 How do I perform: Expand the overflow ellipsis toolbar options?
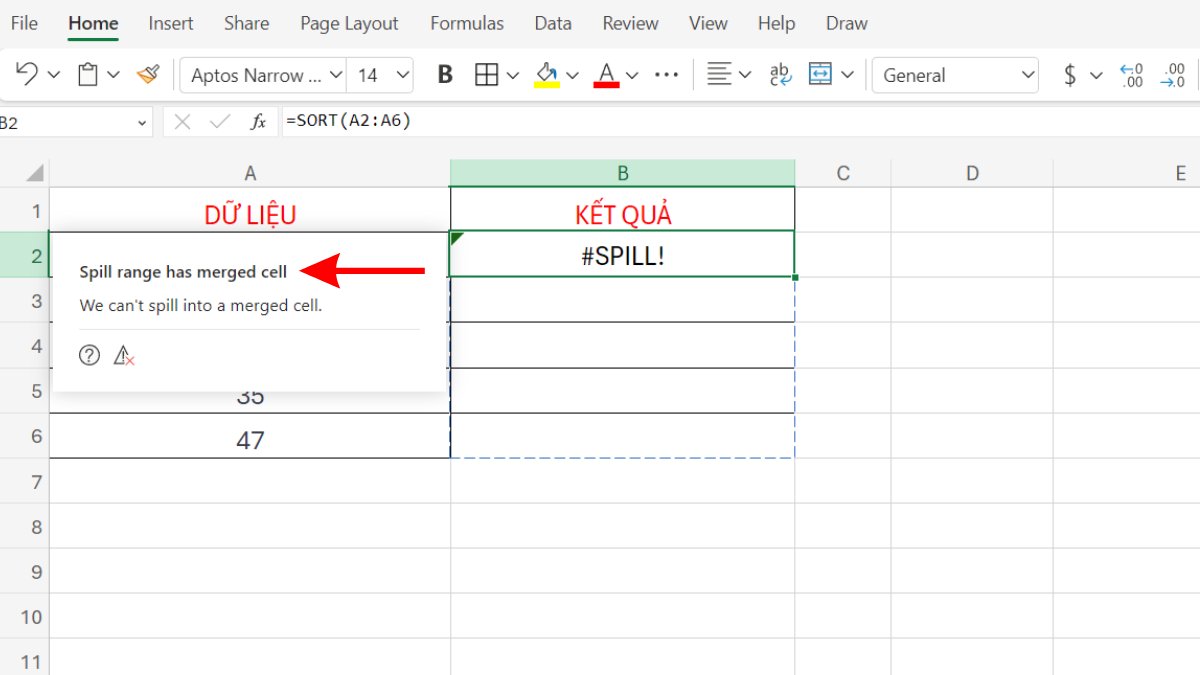pos(666,75)
